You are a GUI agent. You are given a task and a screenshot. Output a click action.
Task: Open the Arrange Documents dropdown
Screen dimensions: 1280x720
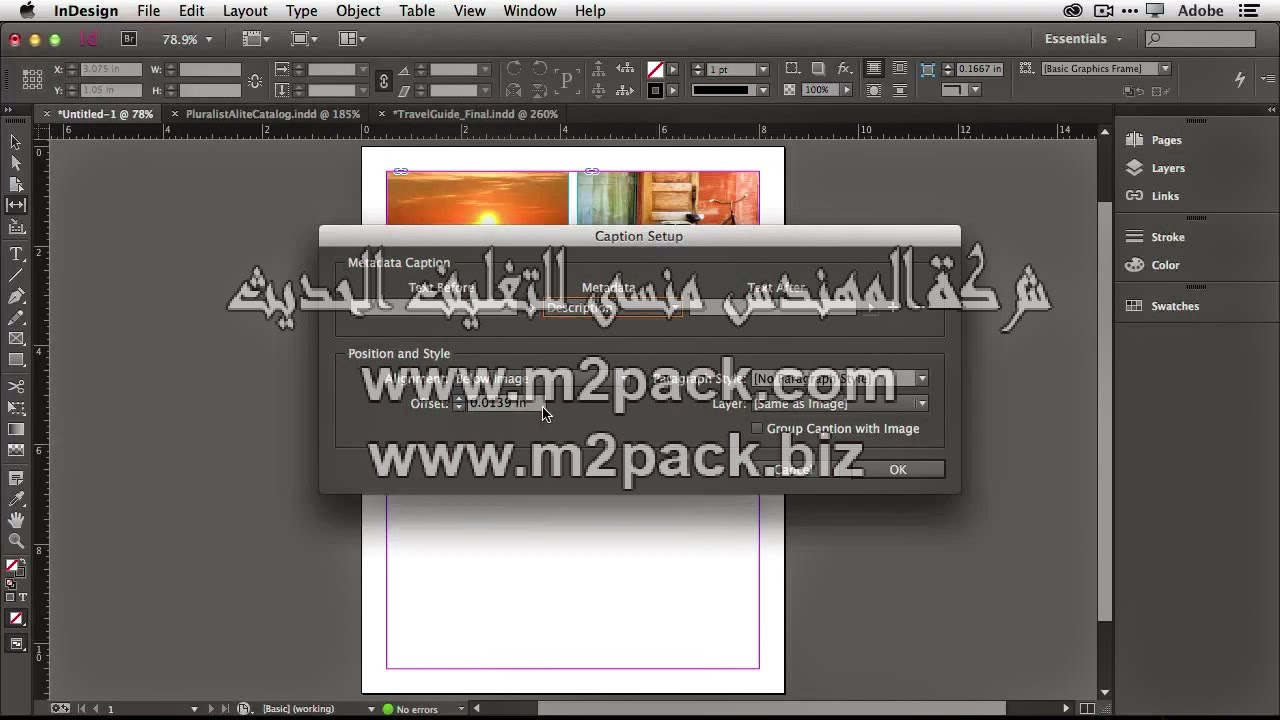[353, 39]
